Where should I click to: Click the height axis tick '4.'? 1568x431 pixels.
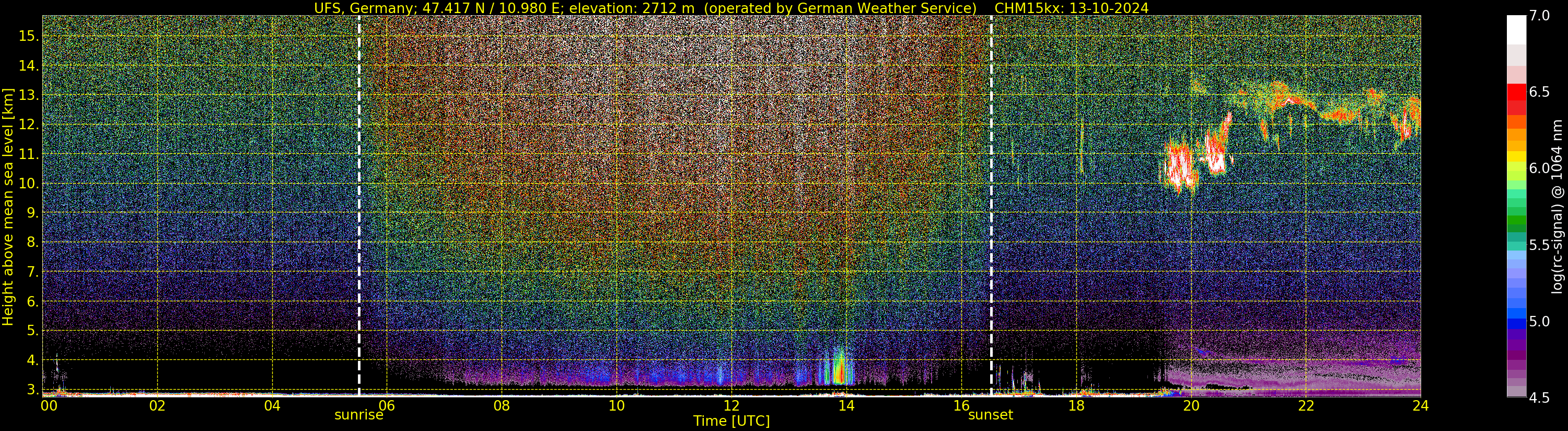(32, 360)
